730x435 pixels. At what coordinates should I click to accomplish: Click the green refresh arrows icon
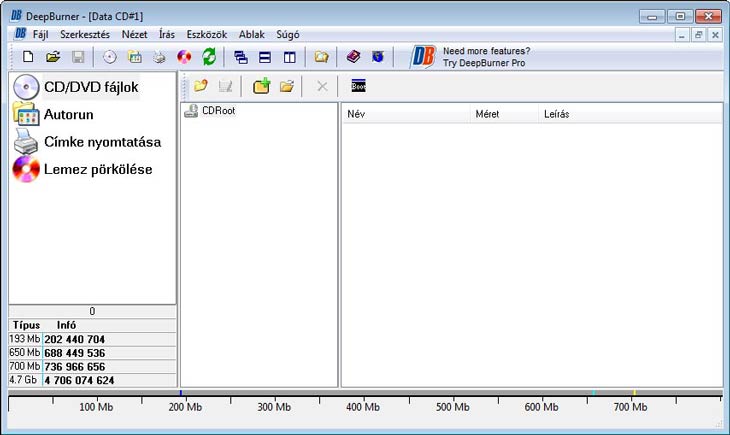click(209, 57)
